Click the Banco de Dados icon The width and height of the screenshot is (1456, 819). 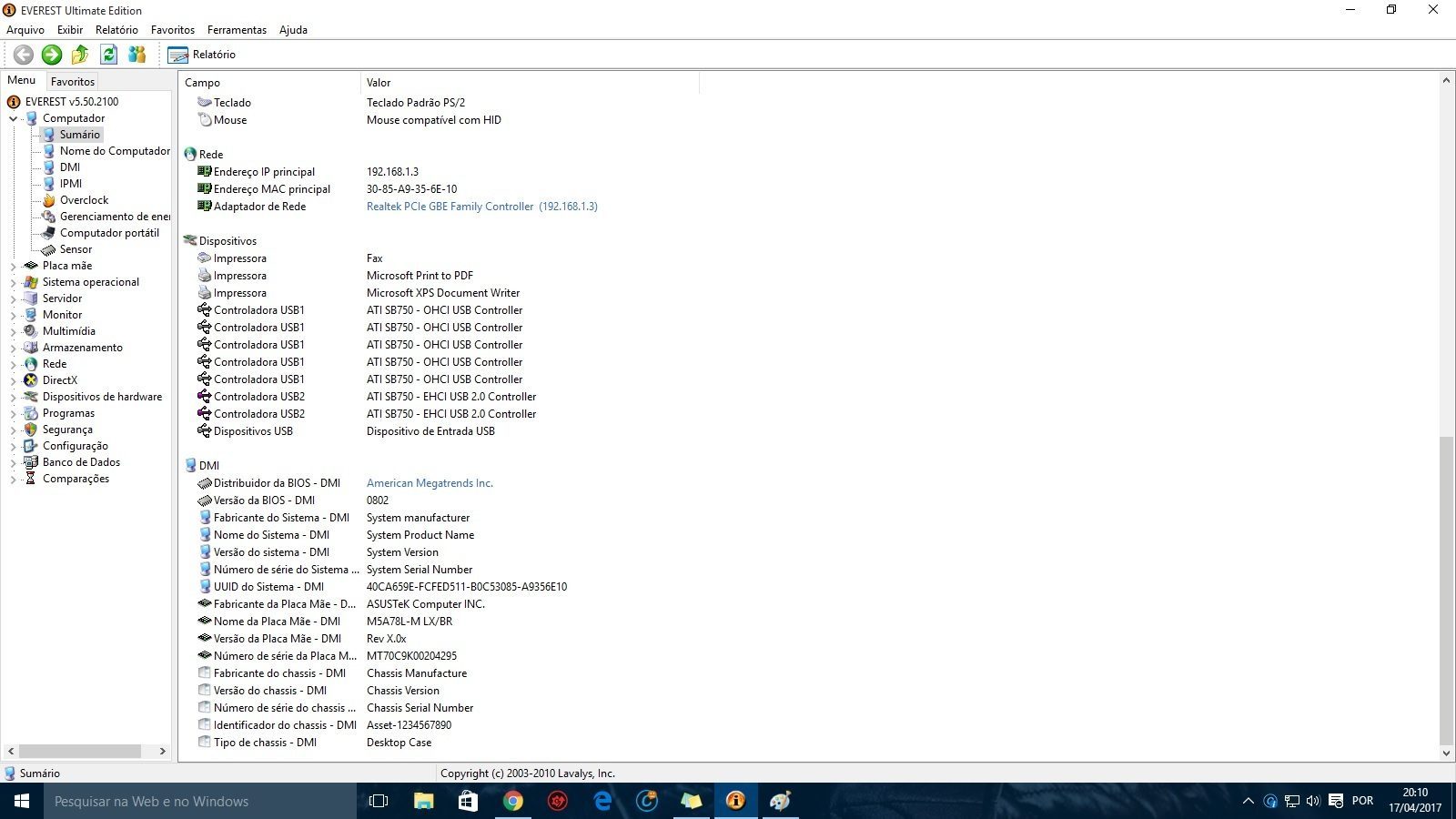[31, 462]
